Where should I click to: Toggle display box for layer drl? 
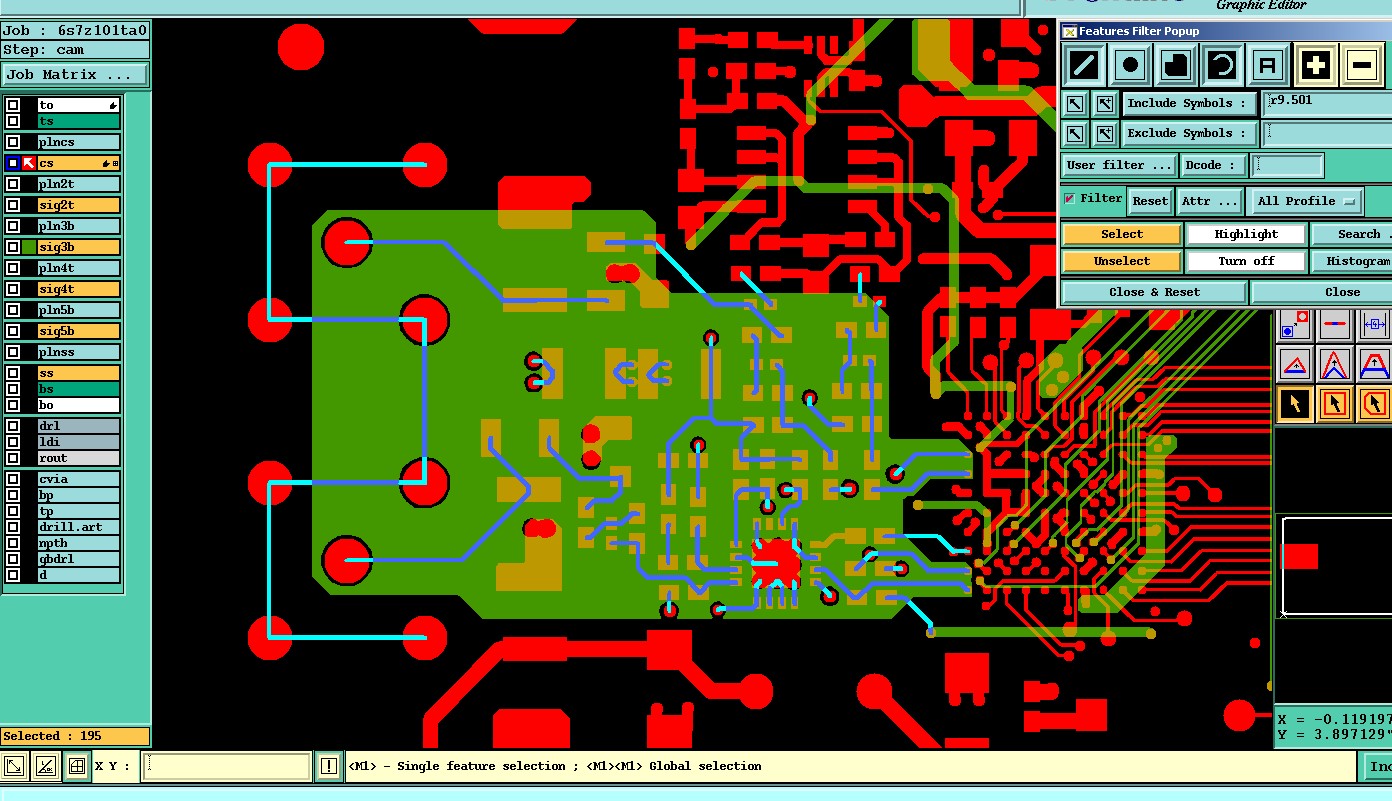coord(13,426)
